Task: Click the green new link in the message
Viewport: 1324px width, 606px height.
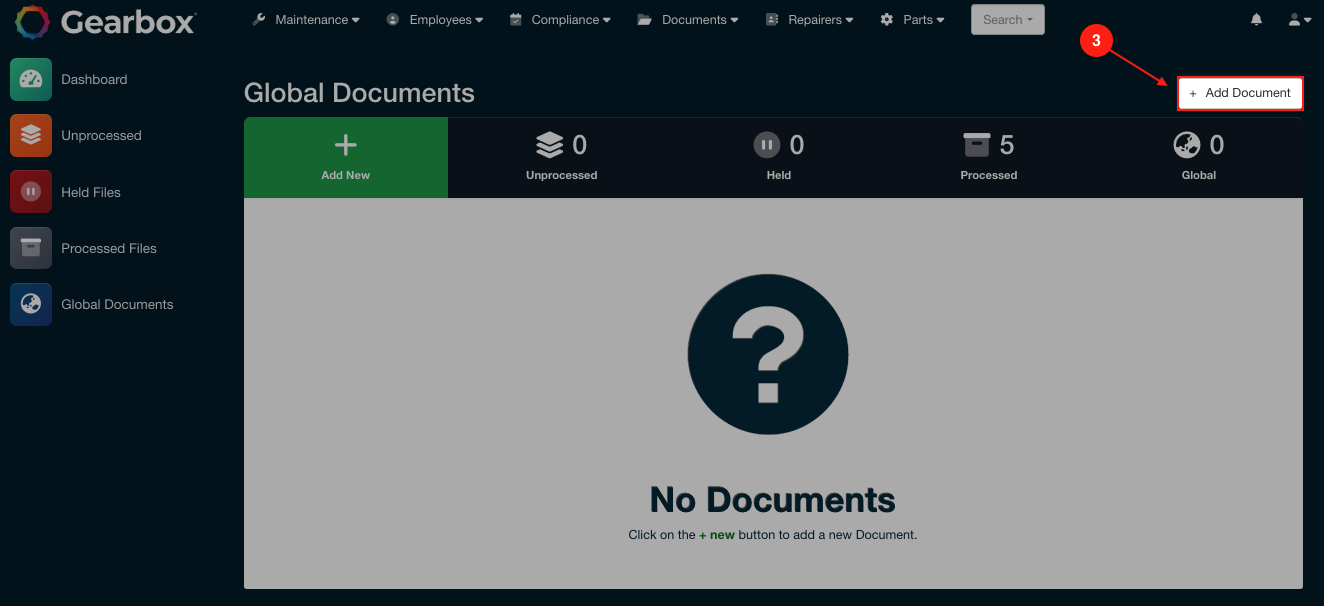Action: click(719, 534)
